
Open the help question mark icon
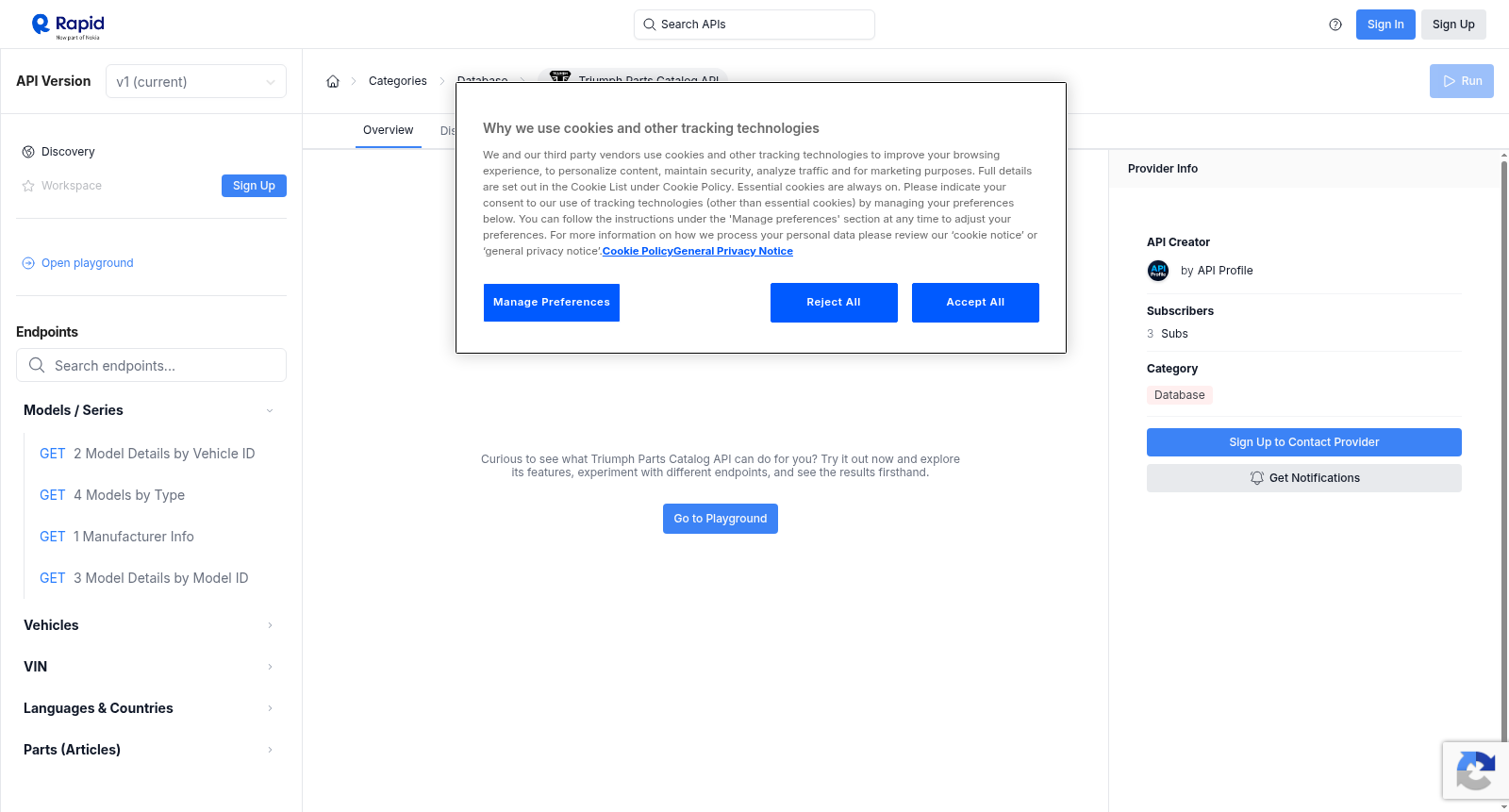(1335, 25)
